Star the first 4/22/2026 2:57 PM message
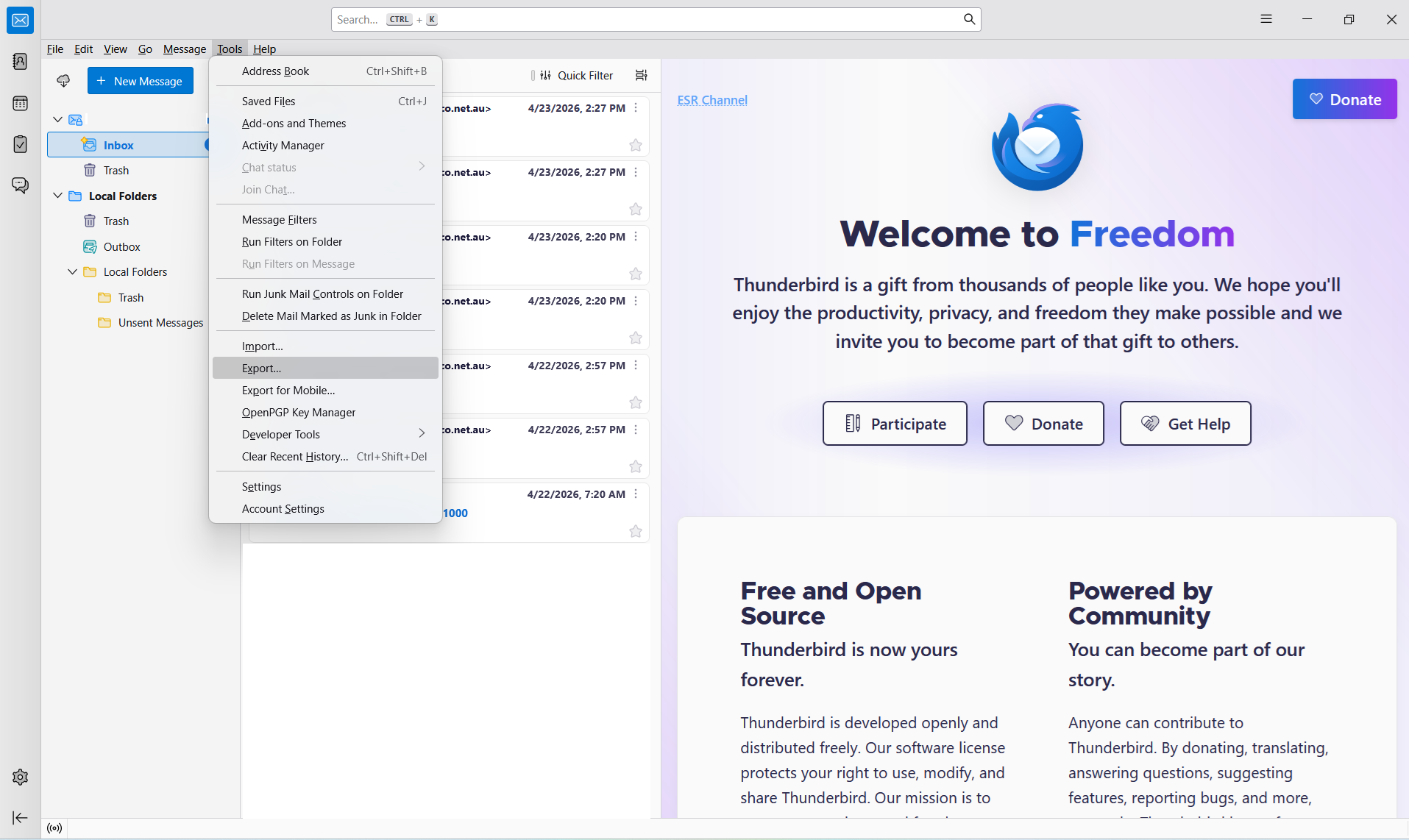This screenshot has width=1409, height=840. click(x=636, y=403)
